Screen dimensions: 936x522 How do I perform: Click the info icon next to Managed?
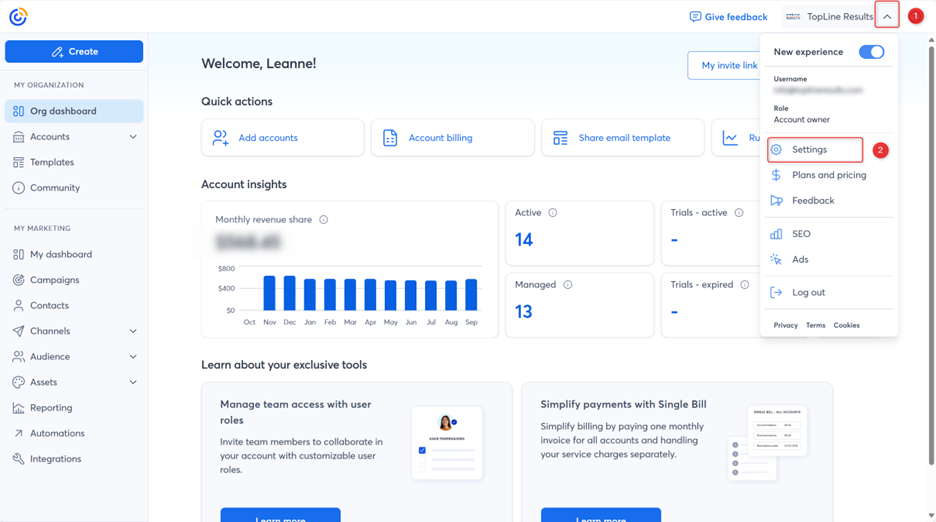[567, 285]
